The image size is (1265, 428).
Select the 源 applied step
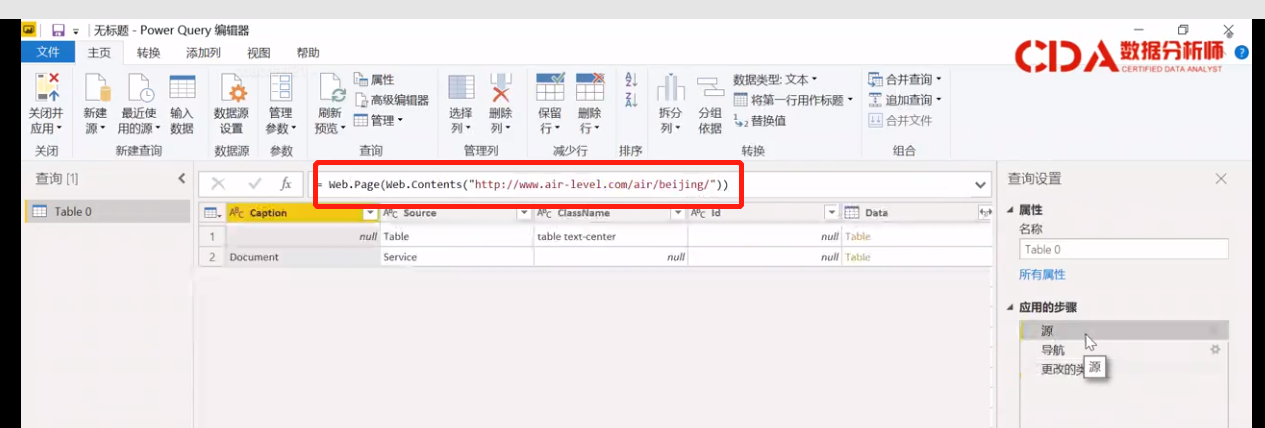[1123, 330]
